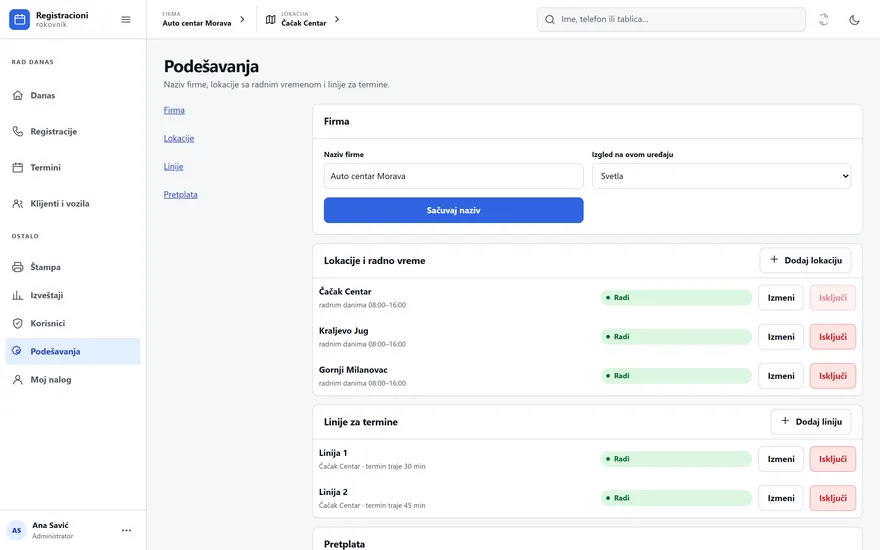Click the Dodaj liniju button
The image size is (880, 550).
pos(811,421)
